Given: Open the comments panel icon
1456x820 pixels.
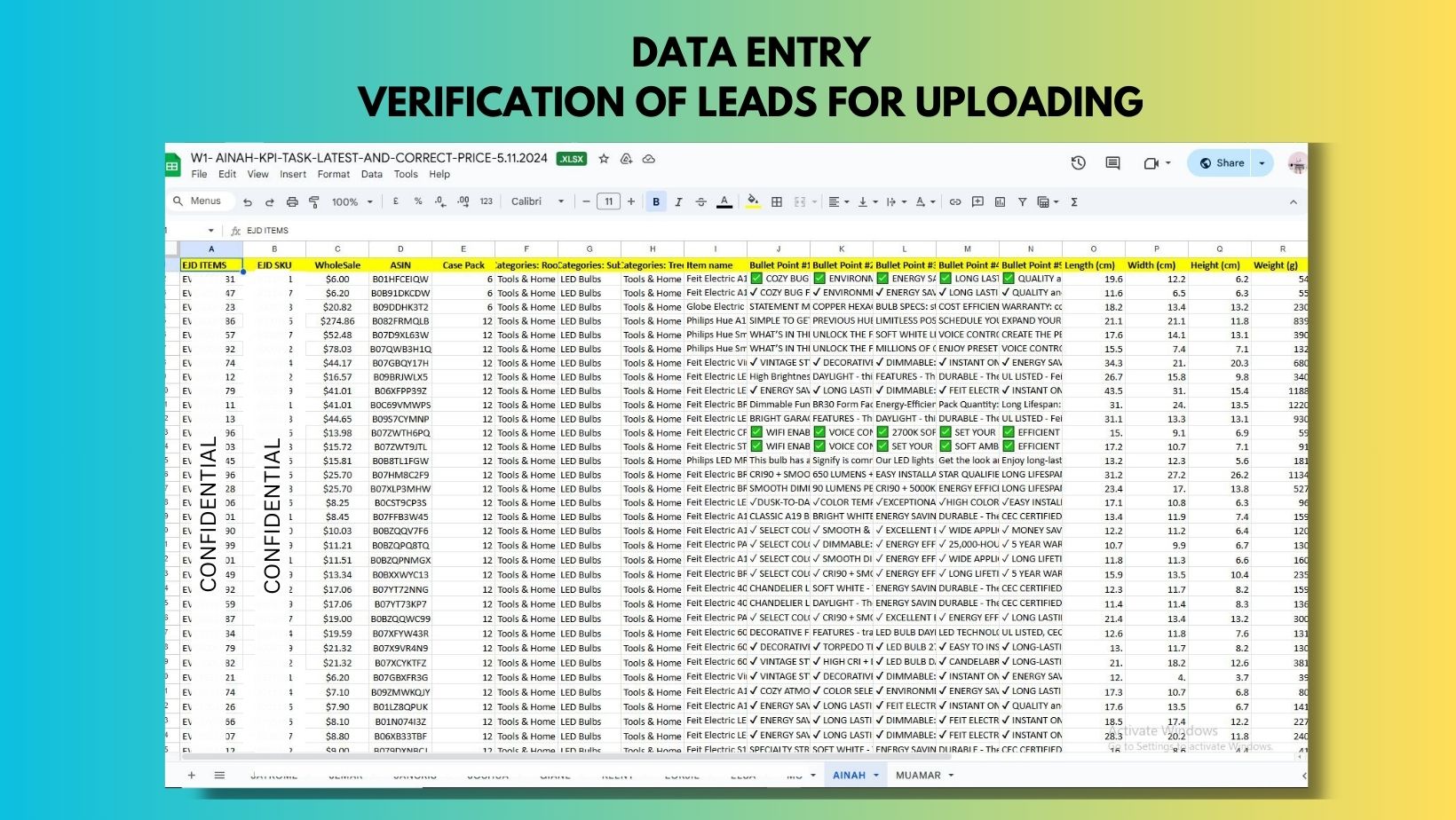Looking at the screenshot, I should tap(1112, 163).
